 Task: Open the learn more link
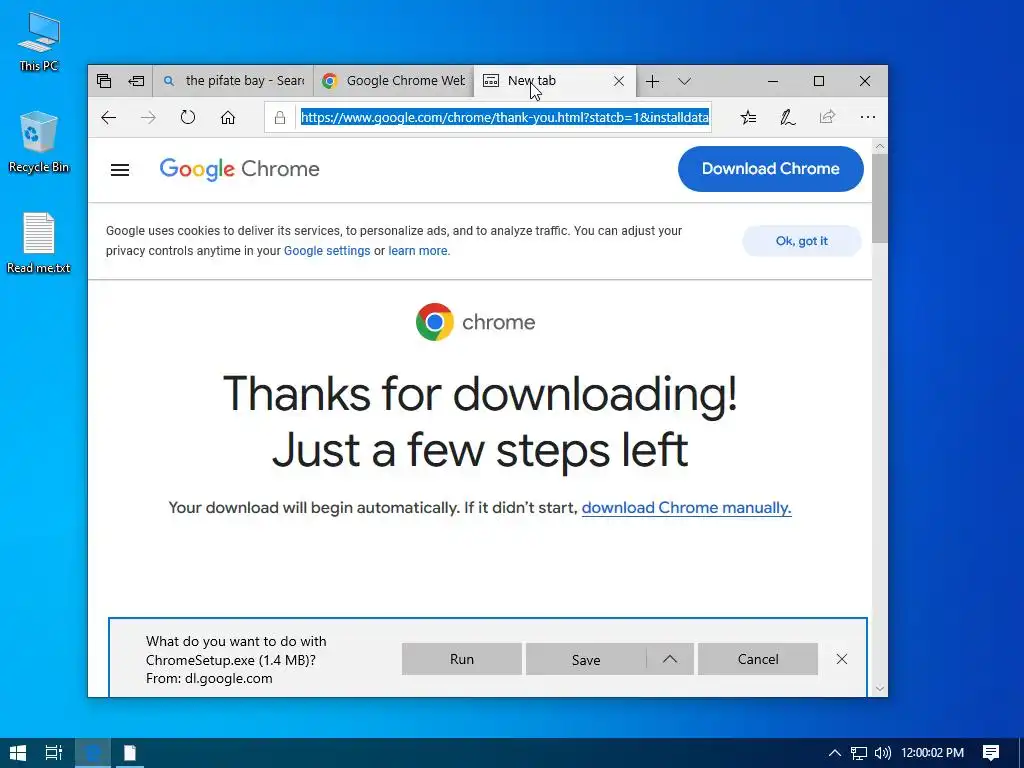click(x=418, y=251)
